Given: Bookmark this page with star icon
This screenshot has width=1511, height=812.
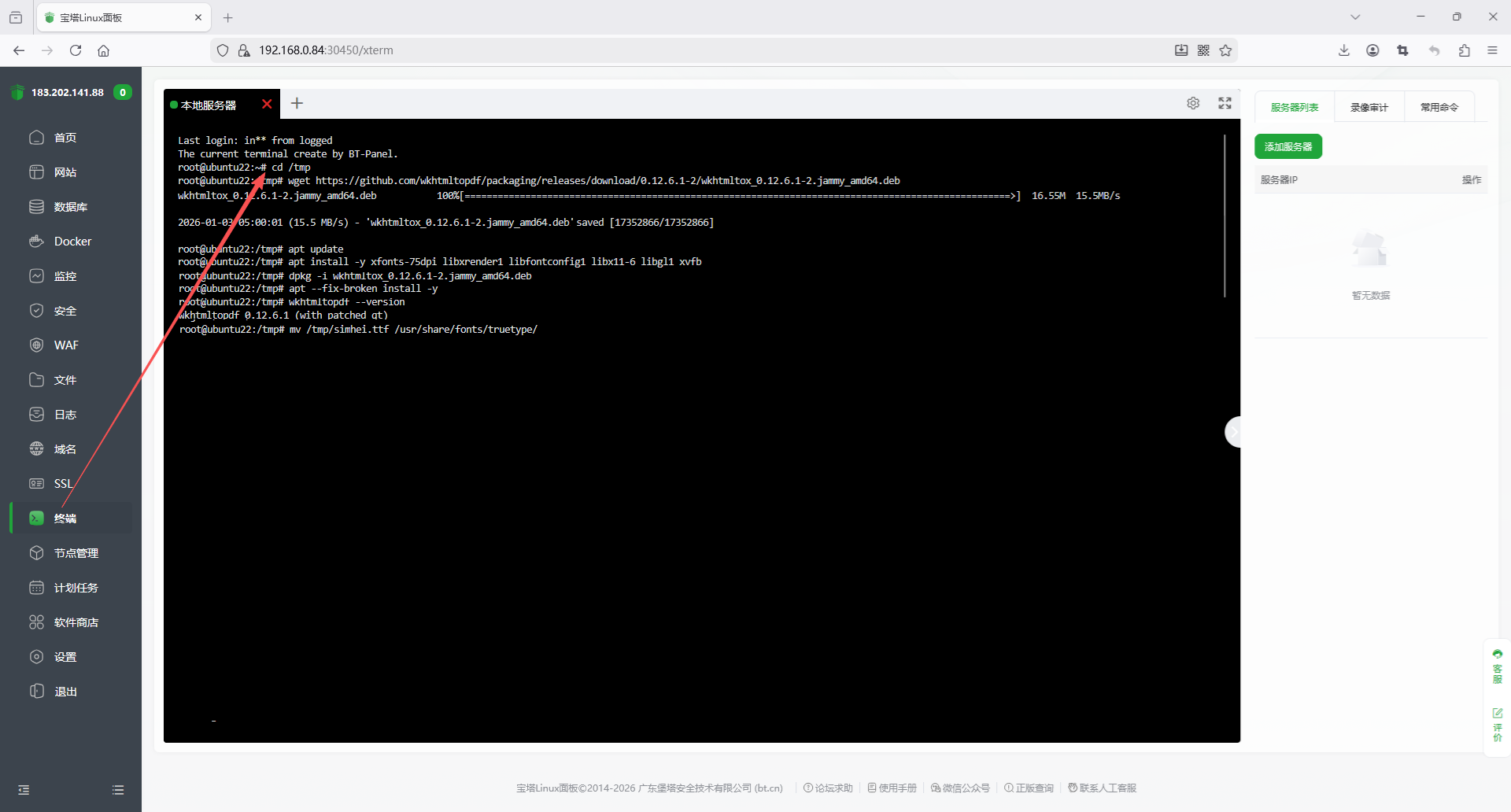Looking at the screenshot, I should 1225,50.
